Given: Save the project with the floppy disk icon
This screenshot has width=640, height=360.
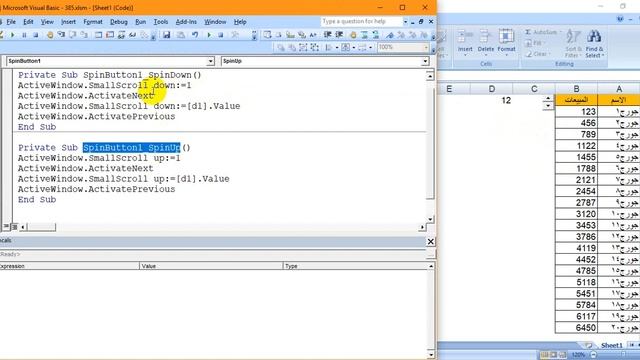Looking at the screenshot, I should tap(167, 35).
